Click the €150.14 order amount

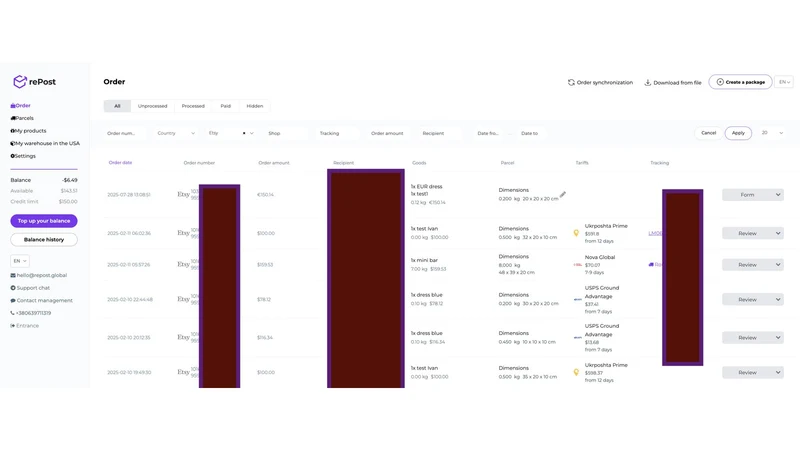coord(265,195)
